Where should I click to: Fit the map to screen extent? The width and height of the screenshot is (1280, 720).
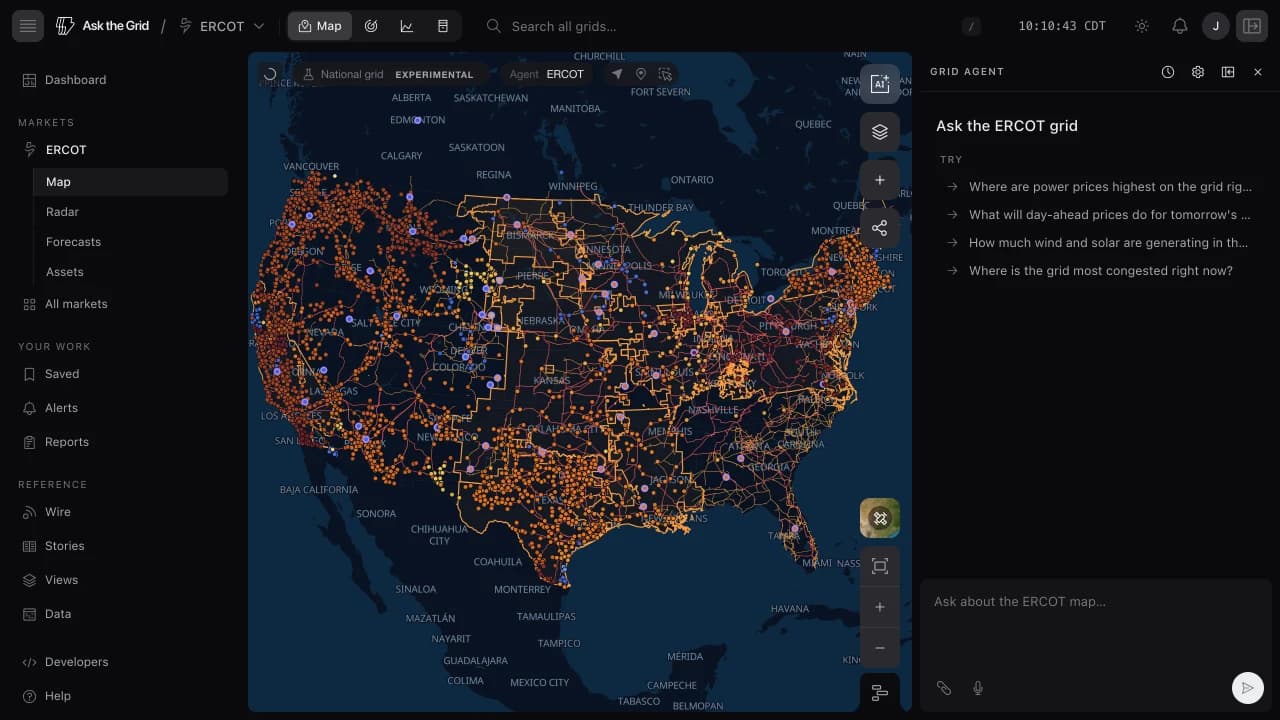[880, 567]
